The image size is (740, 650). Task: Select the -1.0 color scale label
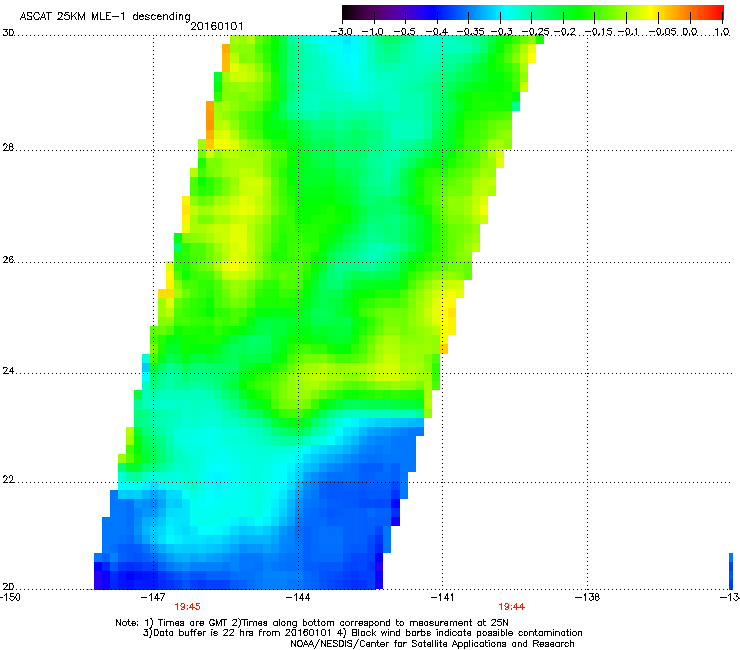pyautogui.click(x=373, y=32)
